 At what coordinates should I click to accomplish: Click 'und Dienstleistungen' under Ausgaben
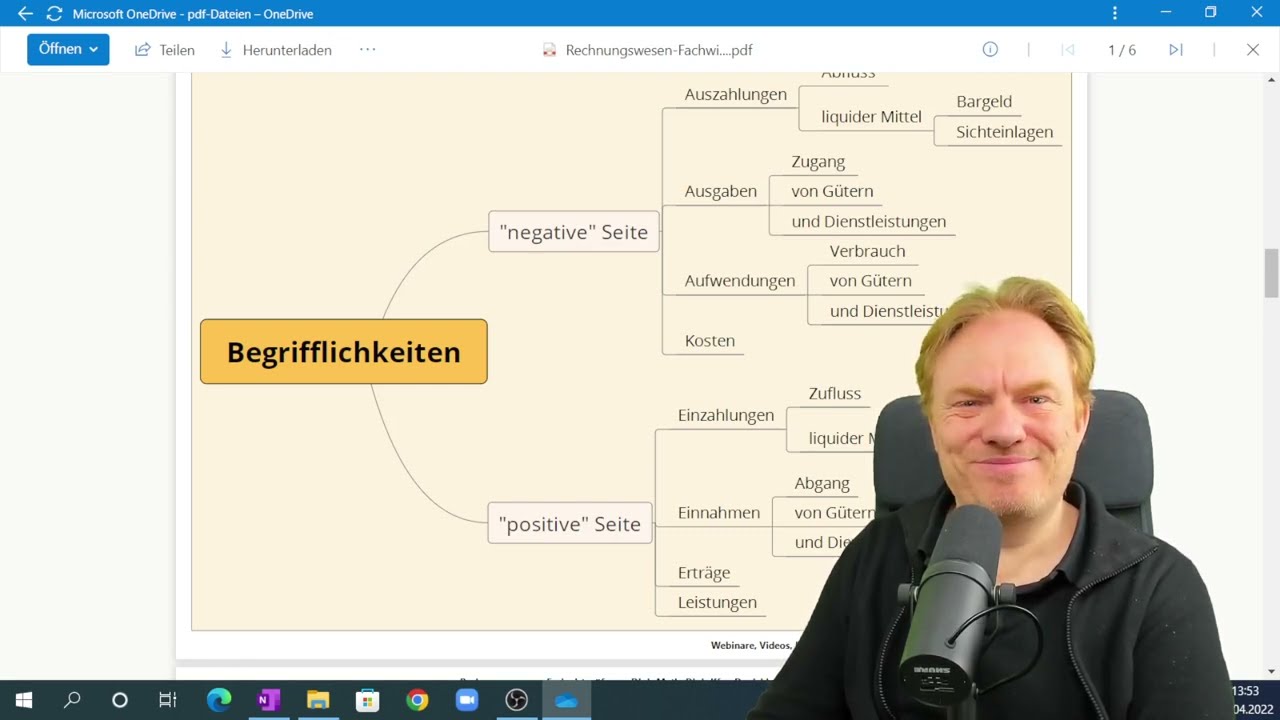pos(868,222)
